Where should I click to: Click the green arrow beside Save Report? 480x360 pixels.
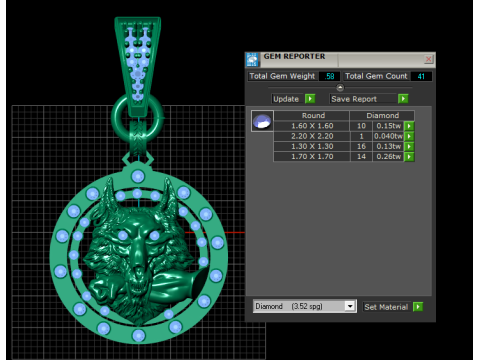403,99
